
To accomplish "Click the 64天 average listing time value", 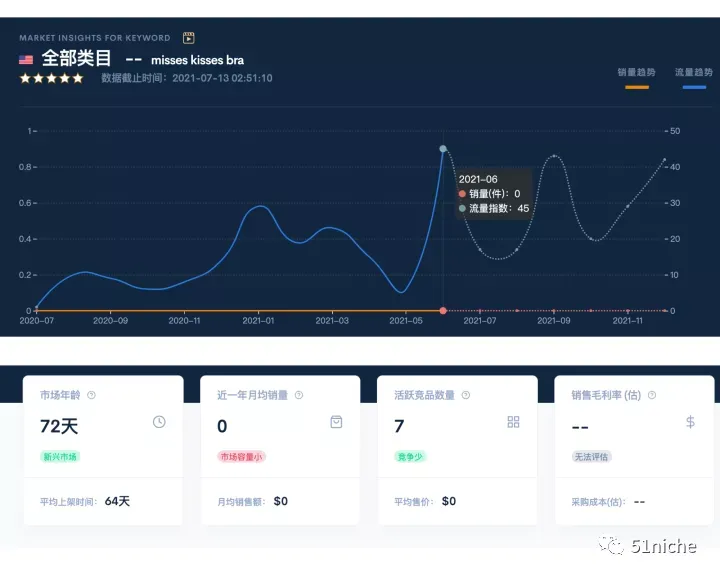I will 117,501.
